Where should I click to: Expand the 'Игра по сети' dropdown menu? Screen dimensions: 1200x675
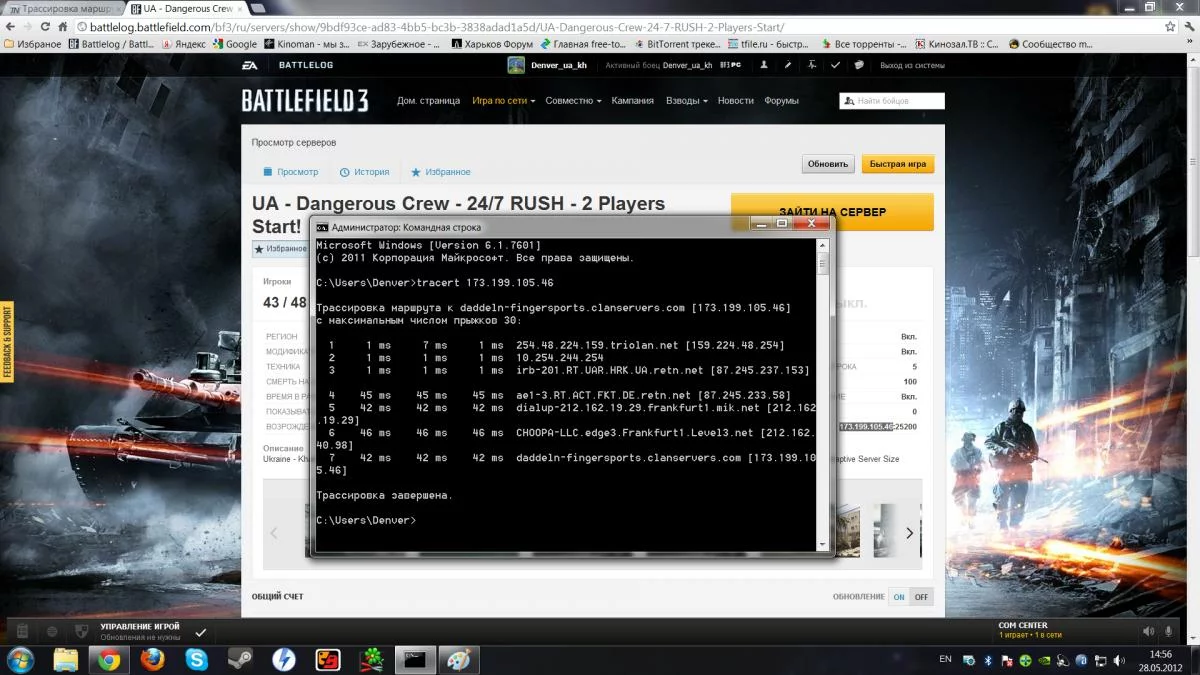pyautogui.click(x=503, y=101)
